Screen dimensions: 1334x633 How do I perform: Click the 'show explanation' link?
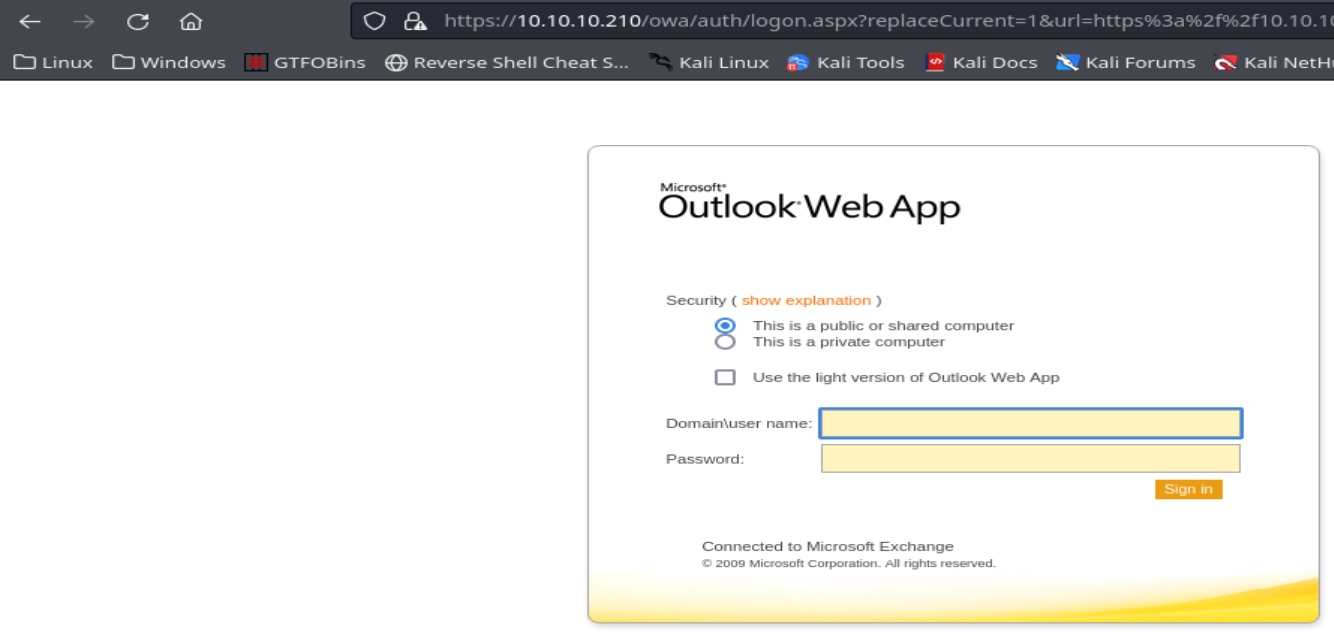[806, 300]
